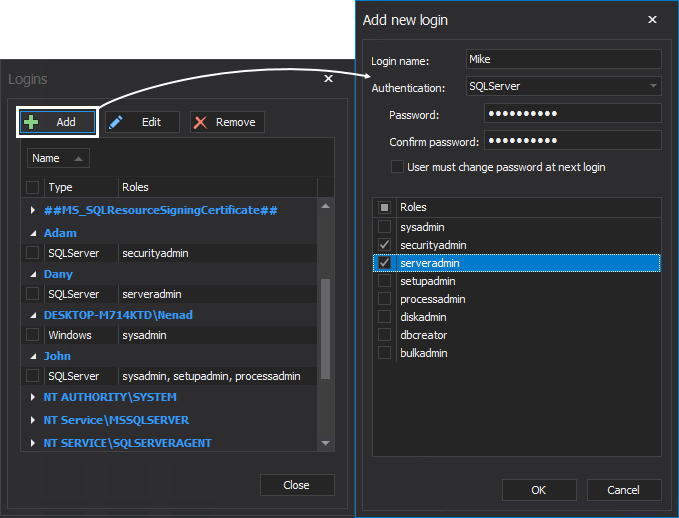This screenshot has width=679, height=518.
Task: Close the Logins dialog with X
Action: 328,78
